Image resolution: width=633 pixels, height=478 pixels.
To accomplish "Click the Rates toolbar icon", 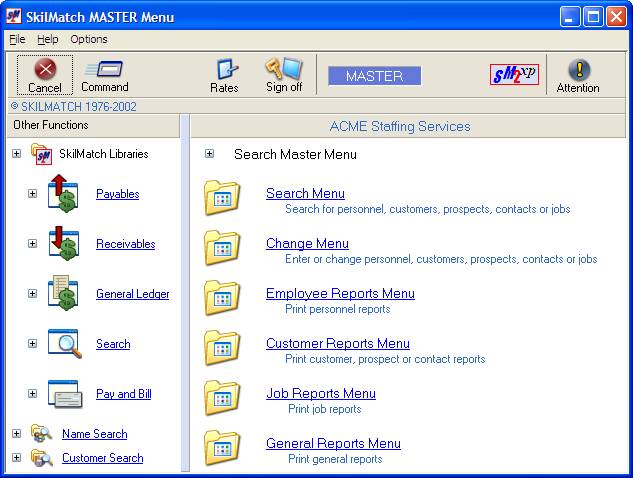I will pyautogui.click(x=226, y=69).
